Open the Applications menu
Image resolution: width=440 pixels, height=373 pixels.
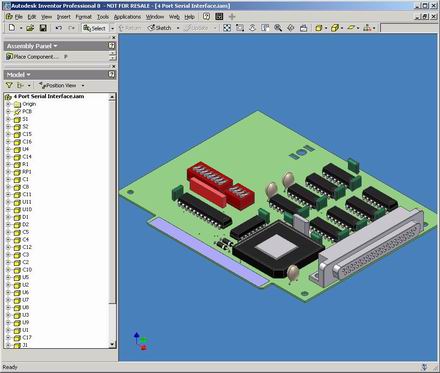(x=127, y=17)
